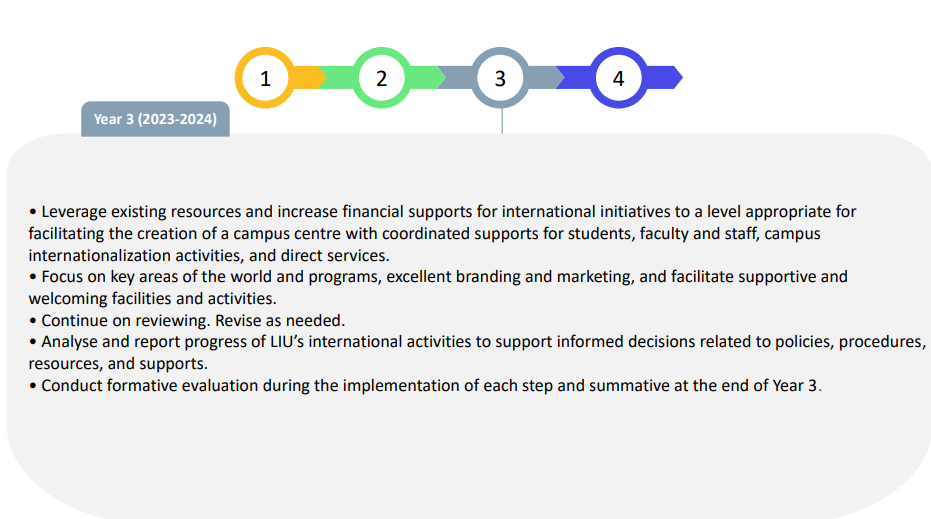Viewport: 931px width, 519px height.
Task: Click the gray arrow segment before step 3
Action: click(x=457, y=78)
